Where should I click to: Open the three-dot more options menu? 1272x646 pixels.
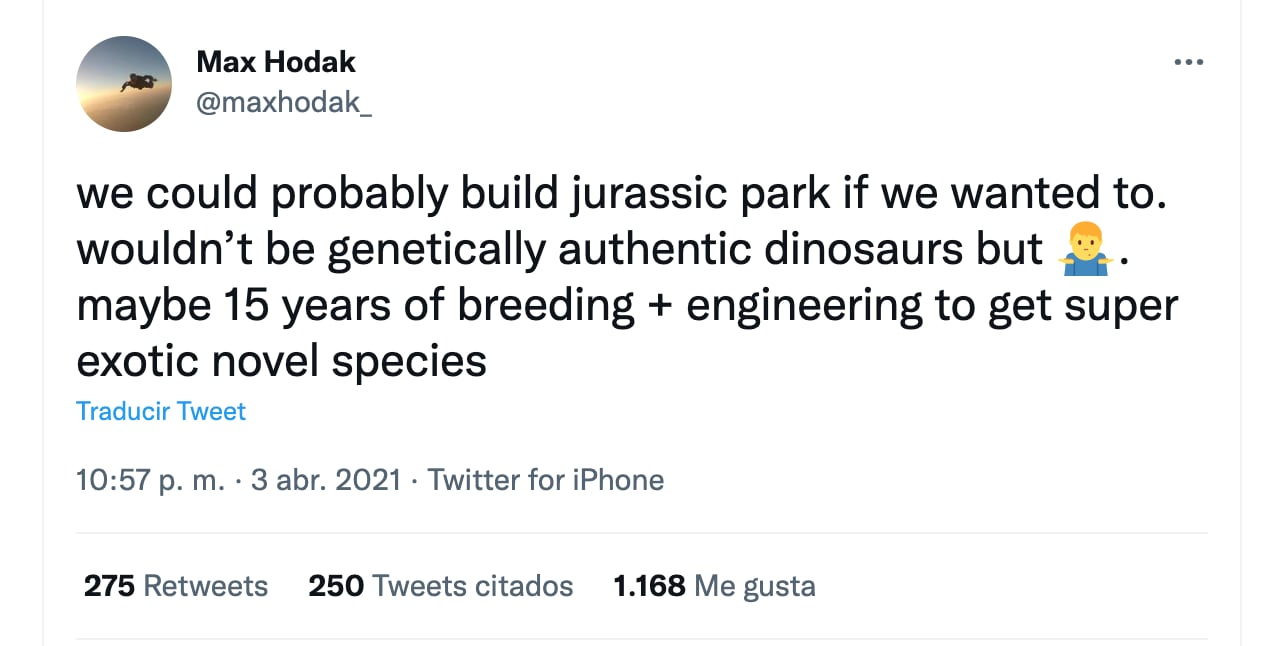pyautogui.click(x=1188, y=62)
